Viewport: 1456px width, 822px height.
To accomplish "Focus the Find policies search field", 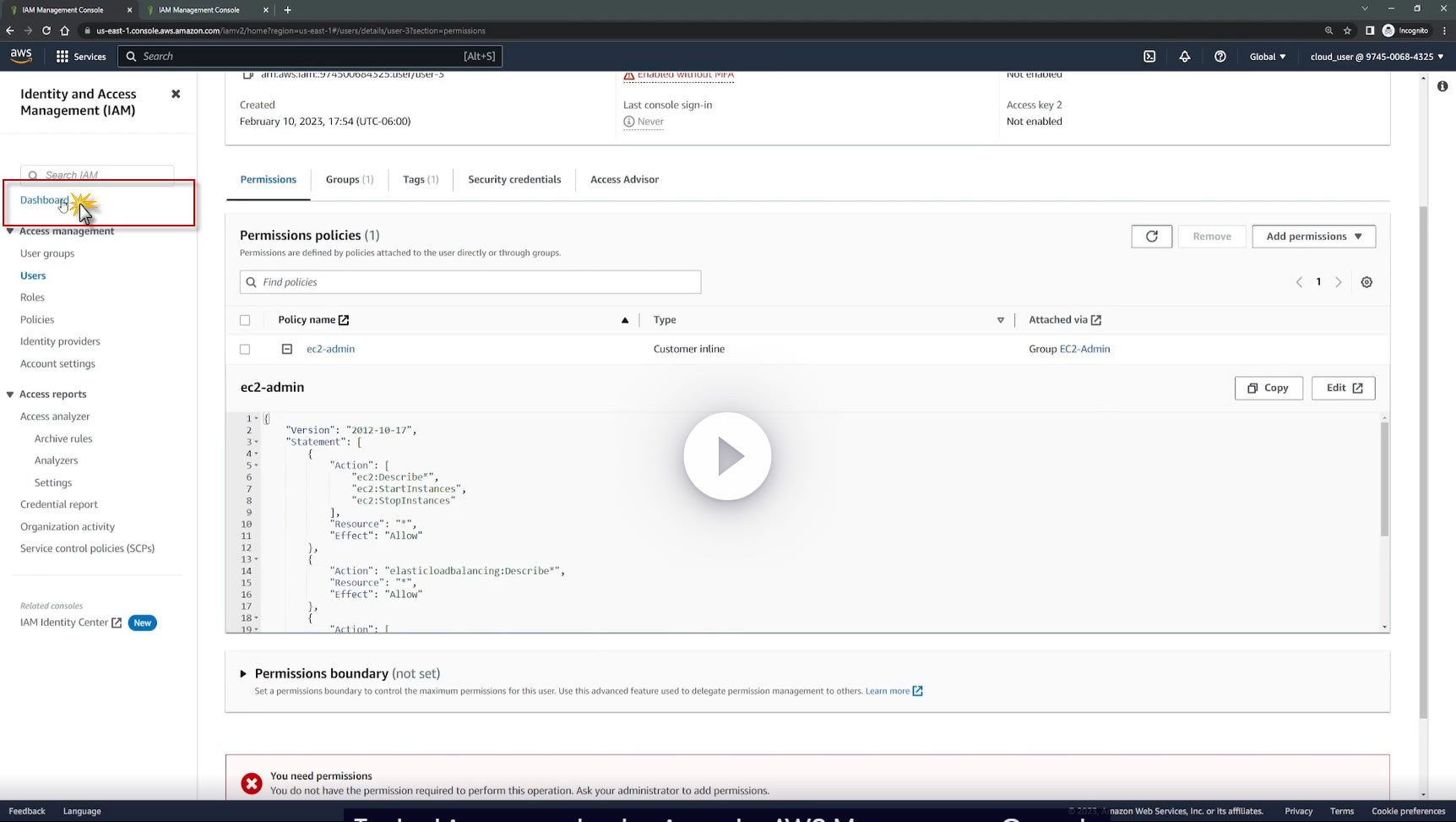I will point(470,282).
